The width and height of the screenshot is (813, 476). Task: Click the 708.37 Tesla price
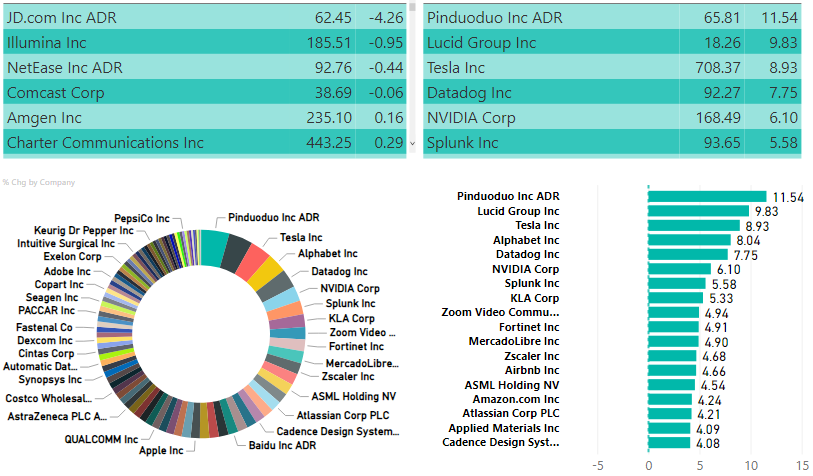point(718,67)
